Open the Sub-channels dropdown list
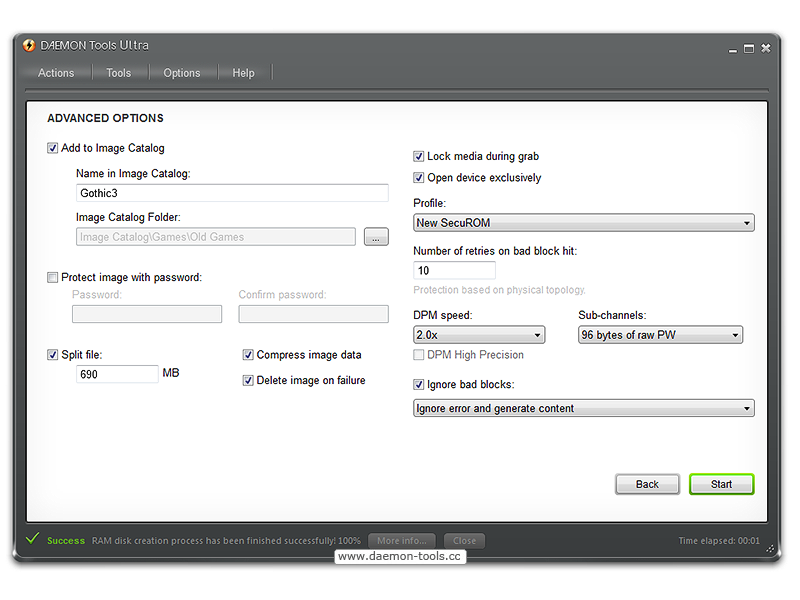Image resolution: width=800 pixels, height=600 pixels. click(660, 335)
